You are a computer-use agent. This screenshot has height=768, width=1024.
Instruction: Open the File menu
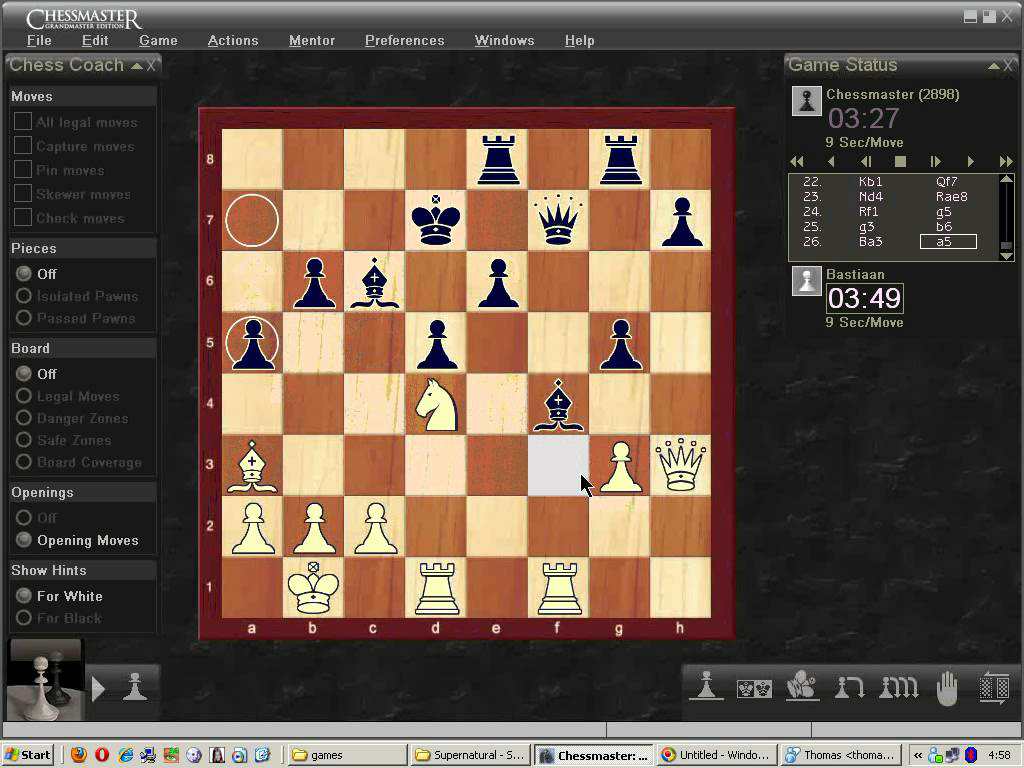(x=39, y=40)
